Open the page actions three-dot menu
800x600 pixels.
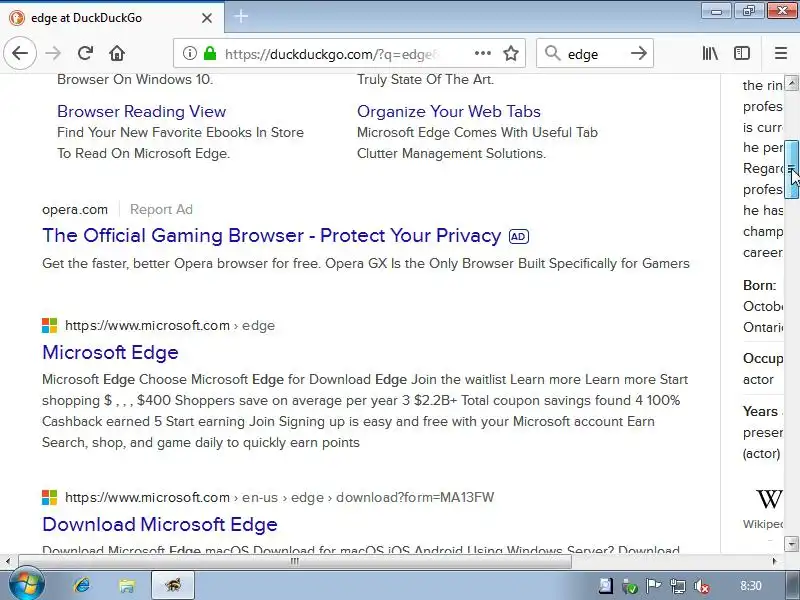tap(483, 53)
